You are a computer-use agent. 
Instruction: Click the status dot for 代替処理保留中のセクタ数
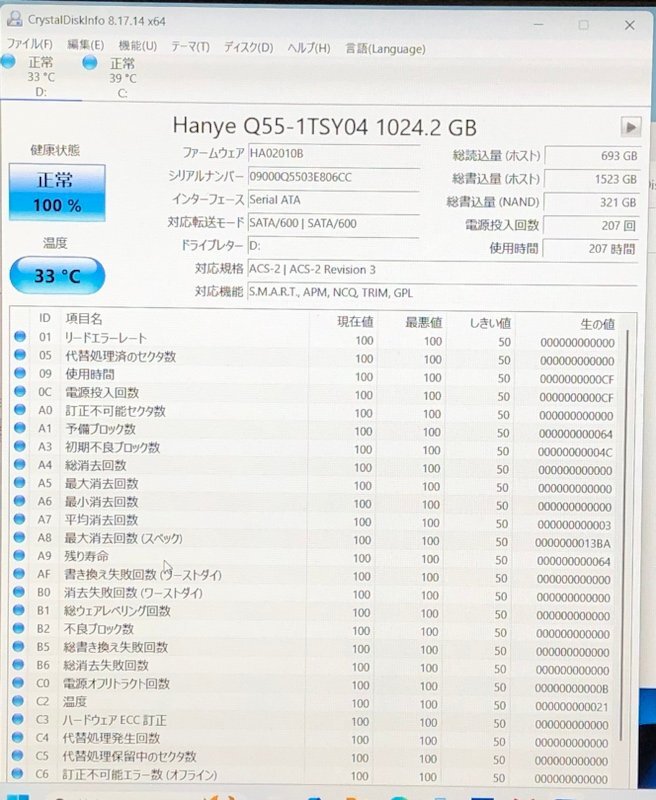tap(17, 755)
